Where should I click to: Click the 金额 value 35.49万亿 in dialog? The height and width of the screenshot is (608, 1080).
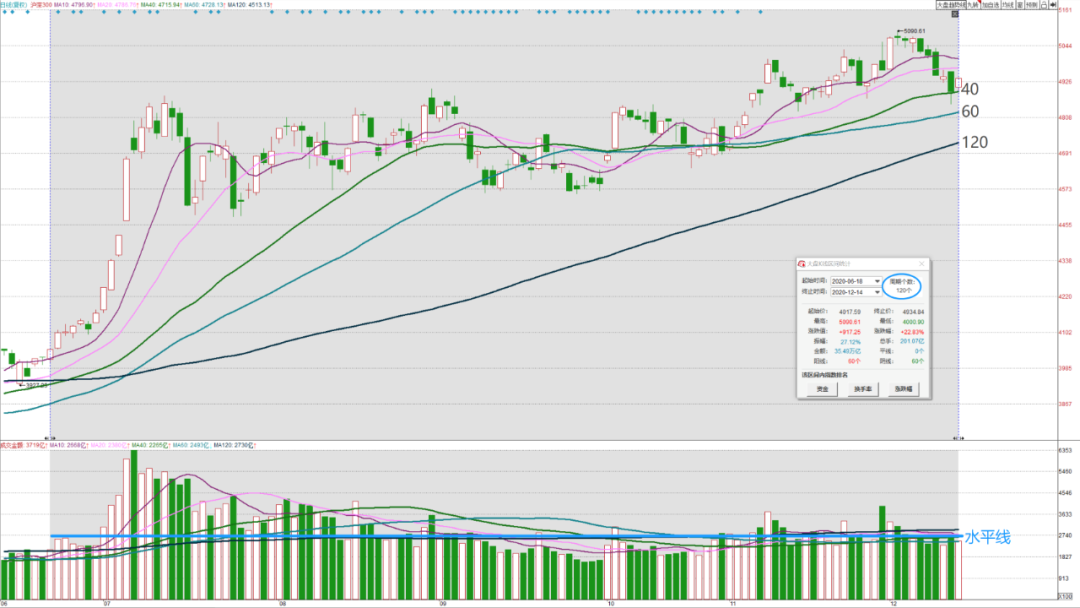[x=848, y=351]
